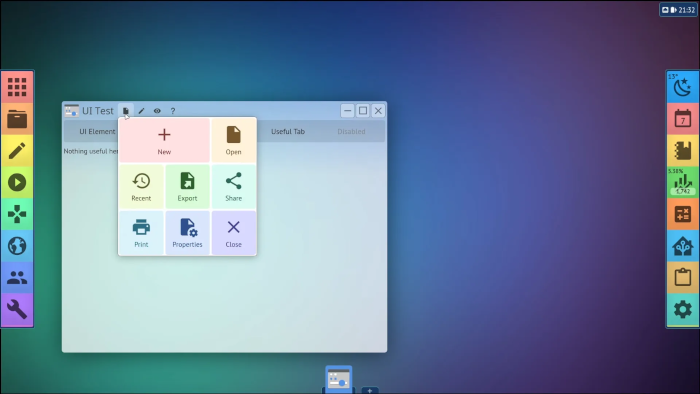Open the weather moon widget
This screenshot has width=700, height=394.
point(683,87)
